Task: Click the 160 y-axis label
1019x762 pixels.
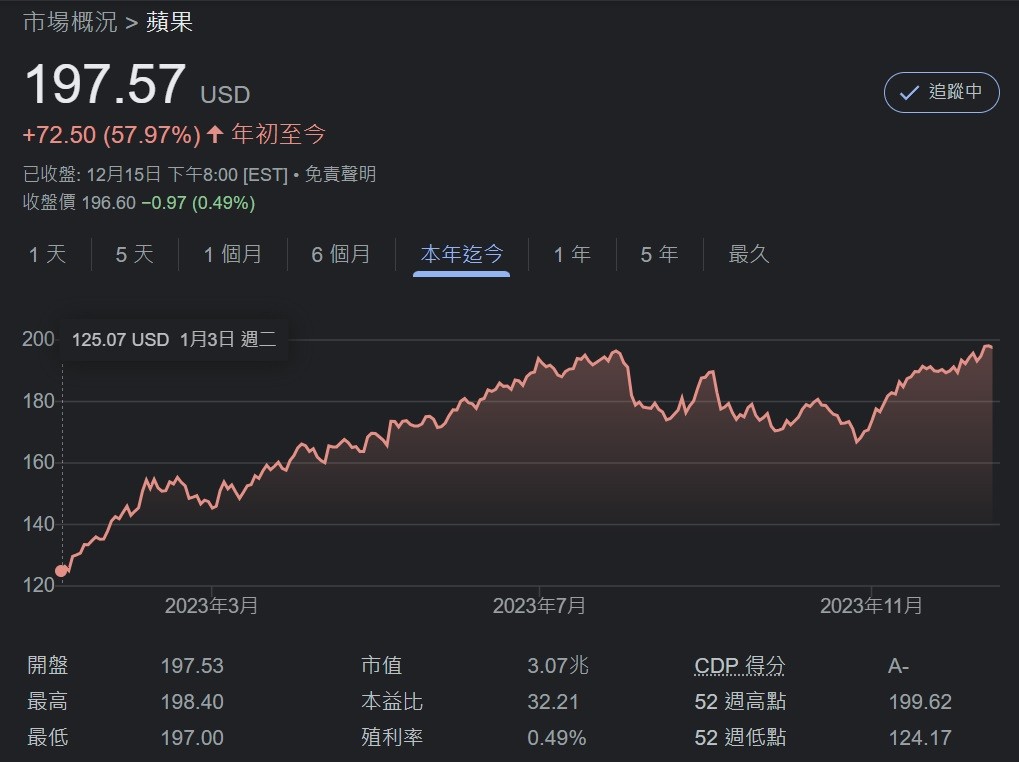Action: point(38,463)
